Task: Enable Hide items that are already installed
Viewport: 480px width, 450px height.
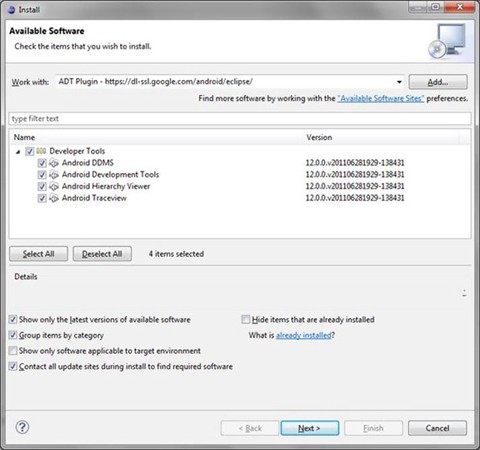Action: [246, 319]
